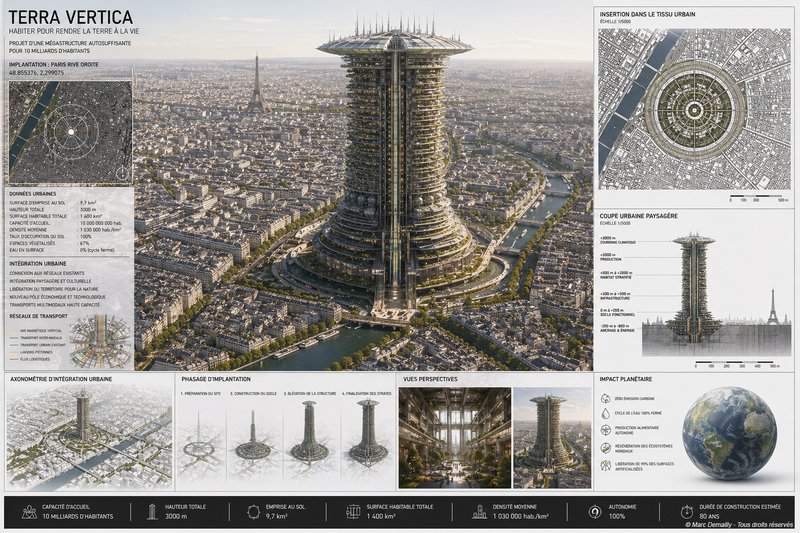
Task: Click the Densité moyenne building icon
Action: click(x=472, y=510)
